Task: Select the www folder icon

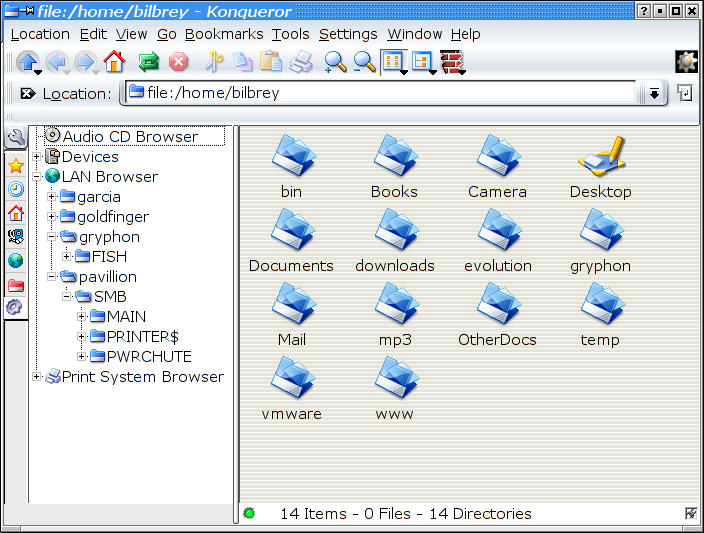Action: 395,389
